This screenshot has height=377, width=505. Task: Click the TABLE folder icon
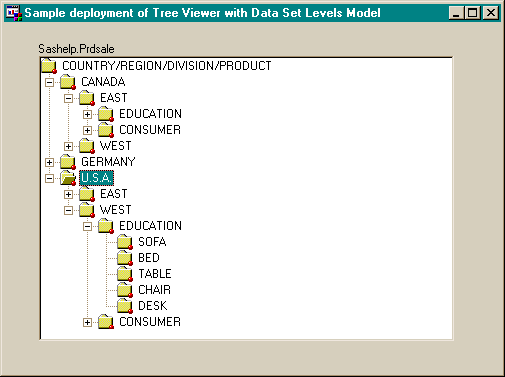125,274
